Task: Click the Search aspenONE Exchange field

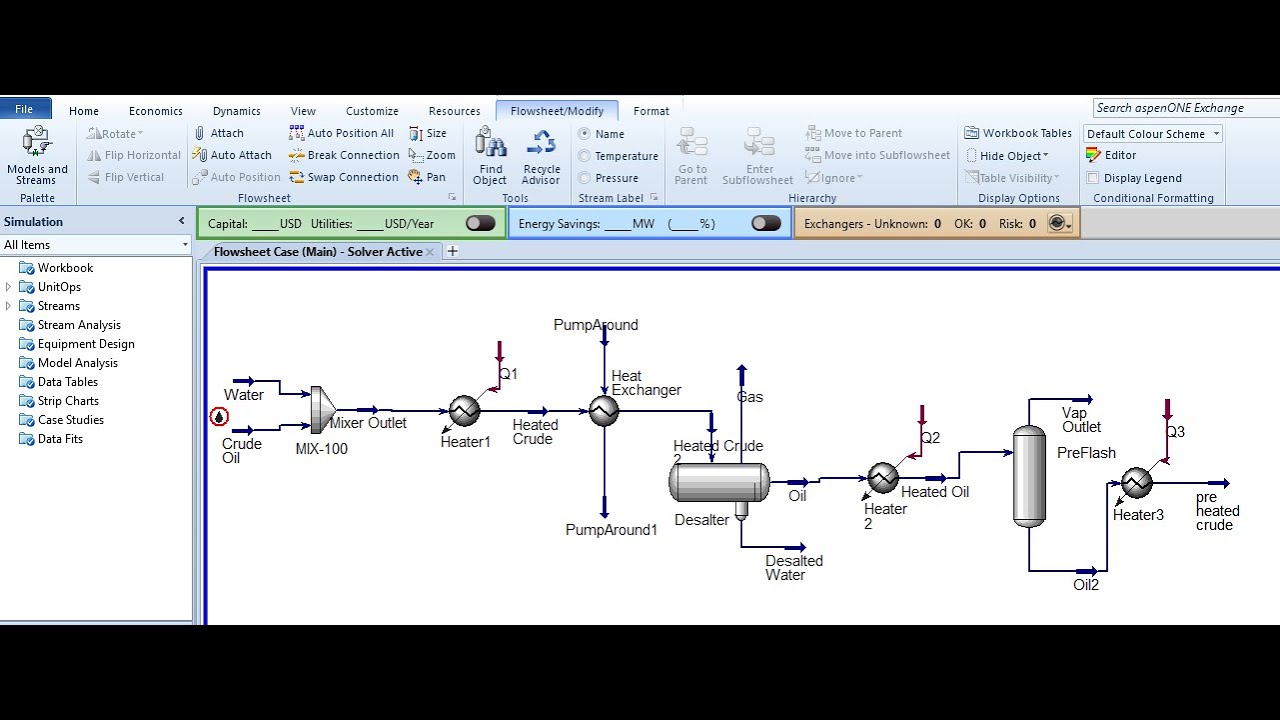Action: [x=1186, y=108]
